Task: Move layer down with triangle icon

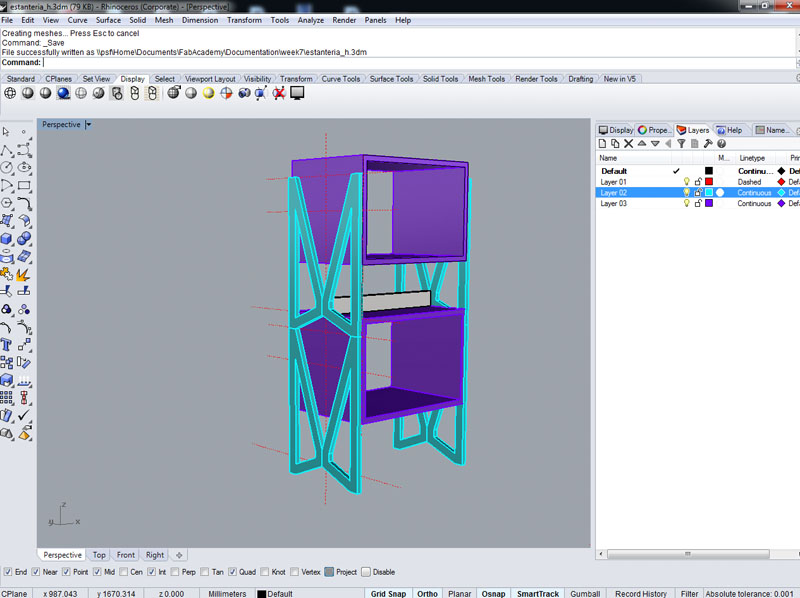Action: tap(655, 144)
